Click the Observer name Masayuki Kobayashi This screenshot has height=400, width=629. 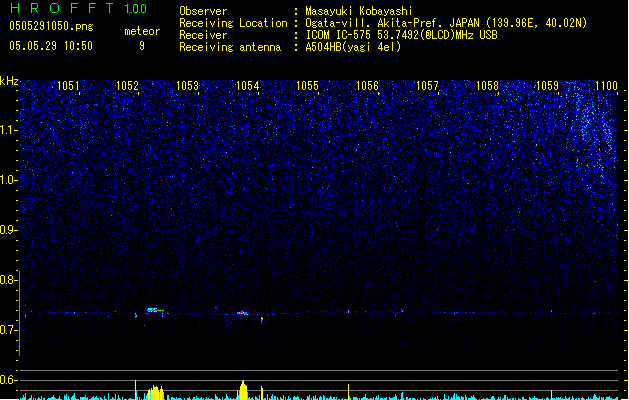point(359,11)
